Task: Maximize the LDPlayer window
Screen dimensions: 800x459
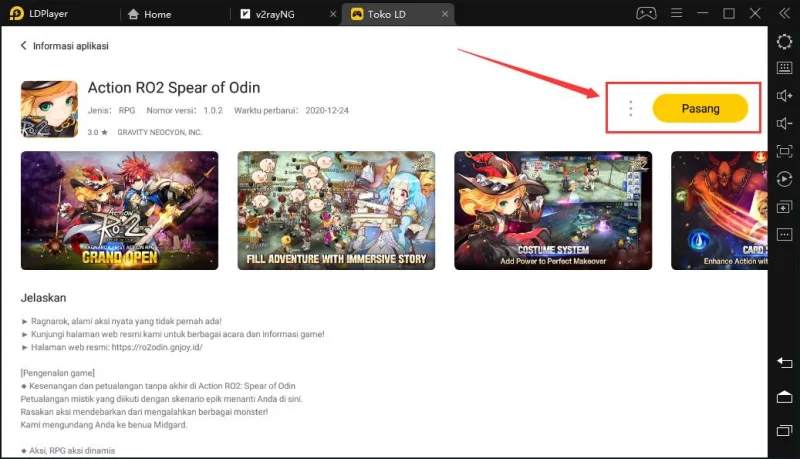Action: [729, 13]
